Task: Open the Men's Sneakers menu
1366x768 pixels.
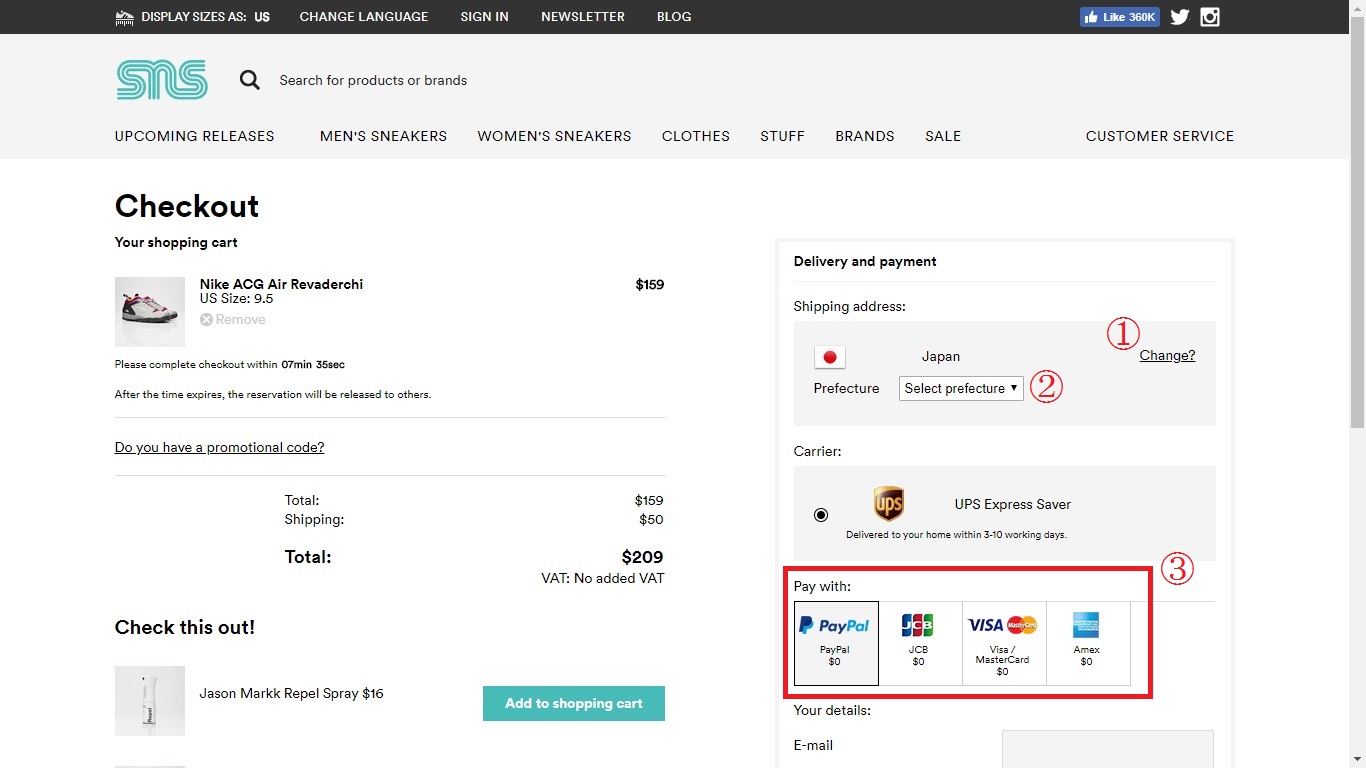Action: tap(383, 136)
